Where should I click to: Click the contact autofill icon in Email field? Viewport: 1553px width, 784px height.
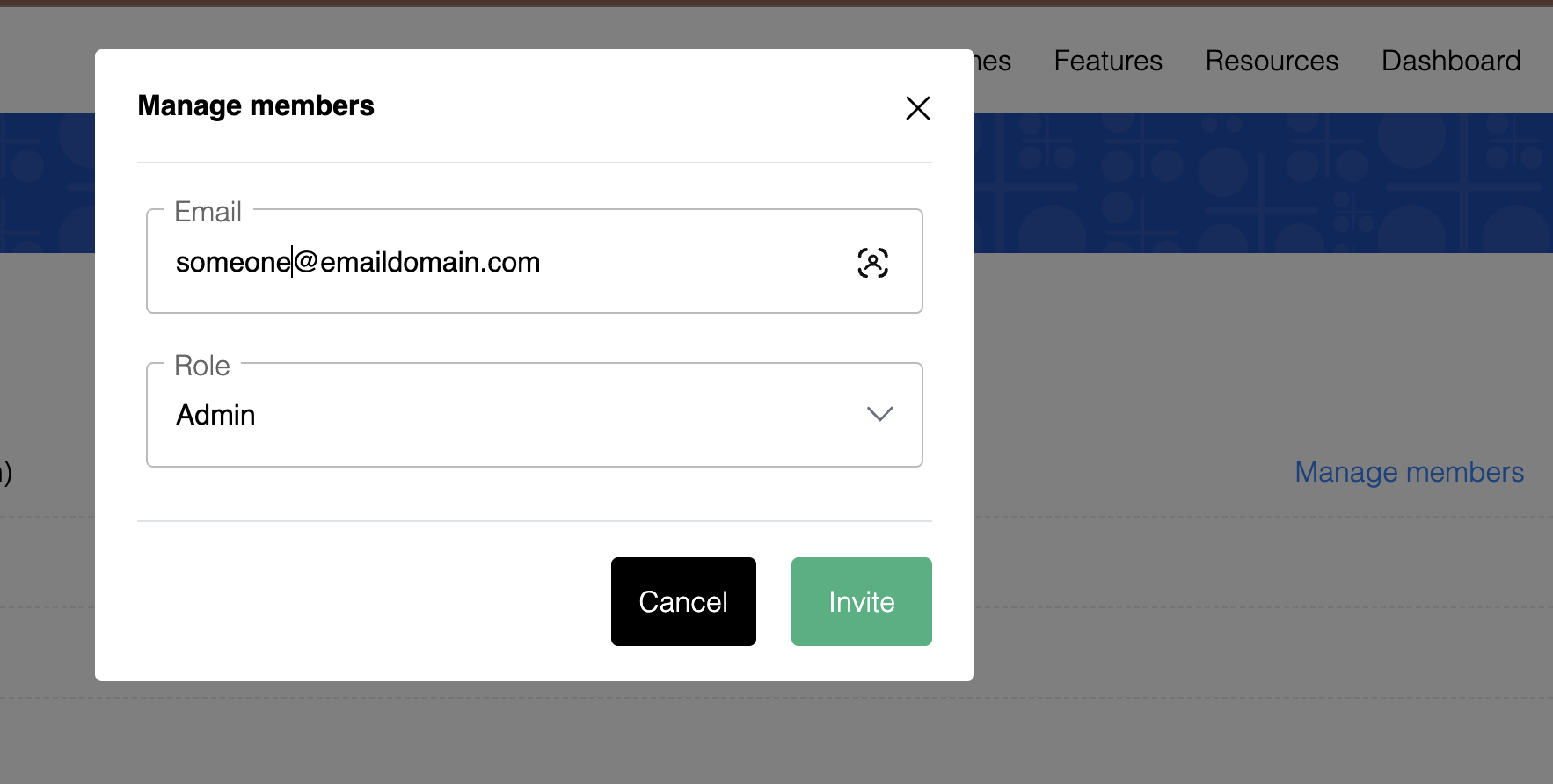(872, 262)
